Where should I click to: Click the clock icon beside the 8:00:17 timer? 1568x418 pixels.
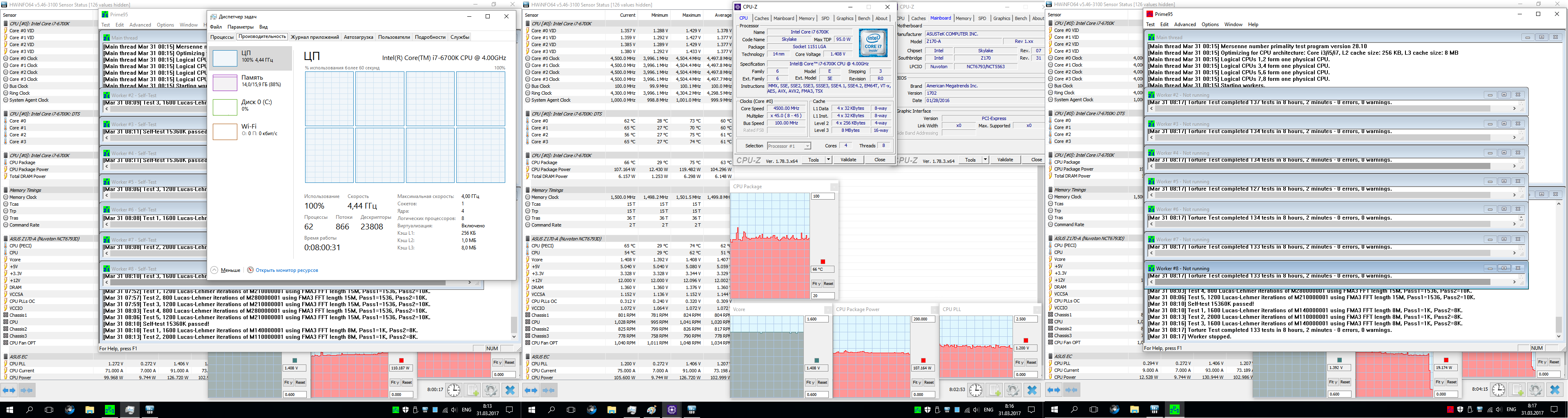pos(454,390)
